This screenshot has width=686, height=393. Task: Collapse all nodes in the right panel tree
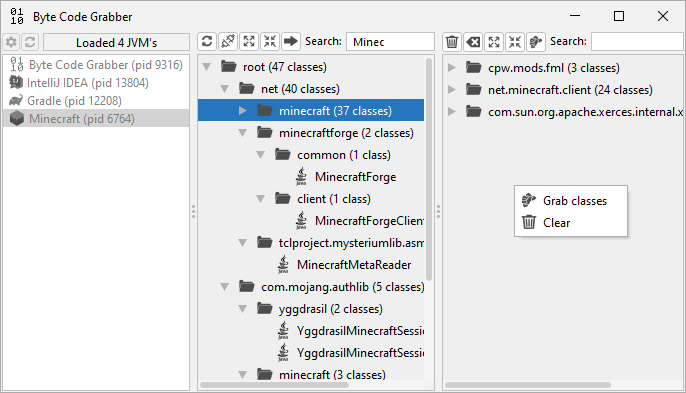pos(515,42)
